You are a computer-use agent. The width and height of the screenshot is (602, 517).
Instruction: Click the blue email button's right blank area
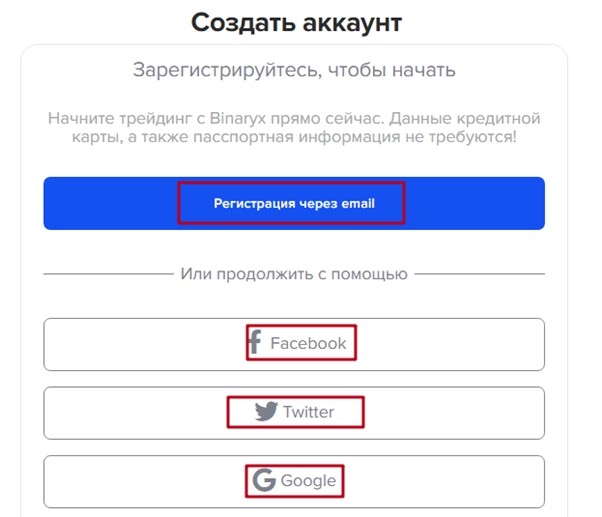point(474,203)
